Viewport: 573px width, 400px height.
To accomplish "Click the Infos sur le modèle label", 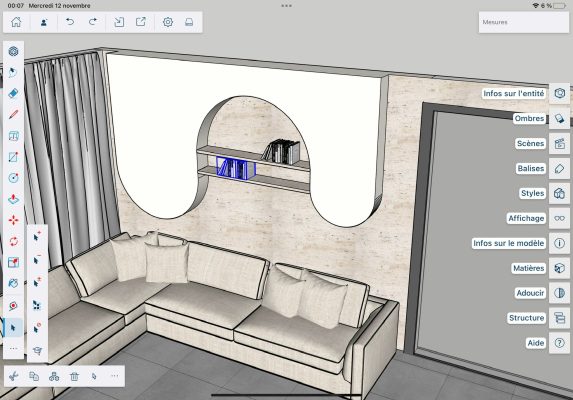I will (509, 243).
